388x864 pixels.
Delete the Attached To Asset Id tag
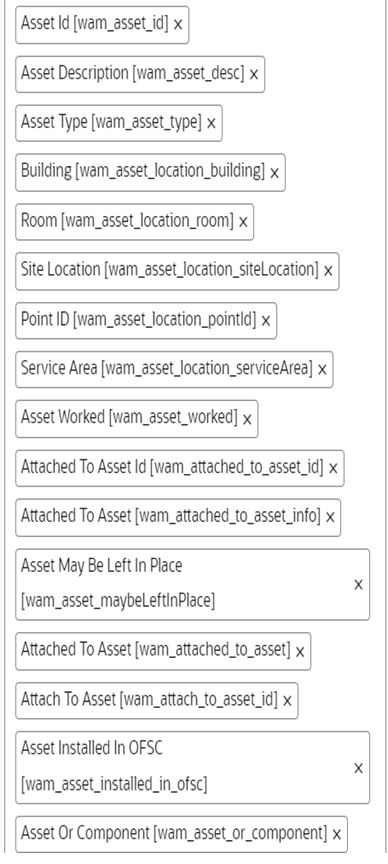tap(333, 468)
